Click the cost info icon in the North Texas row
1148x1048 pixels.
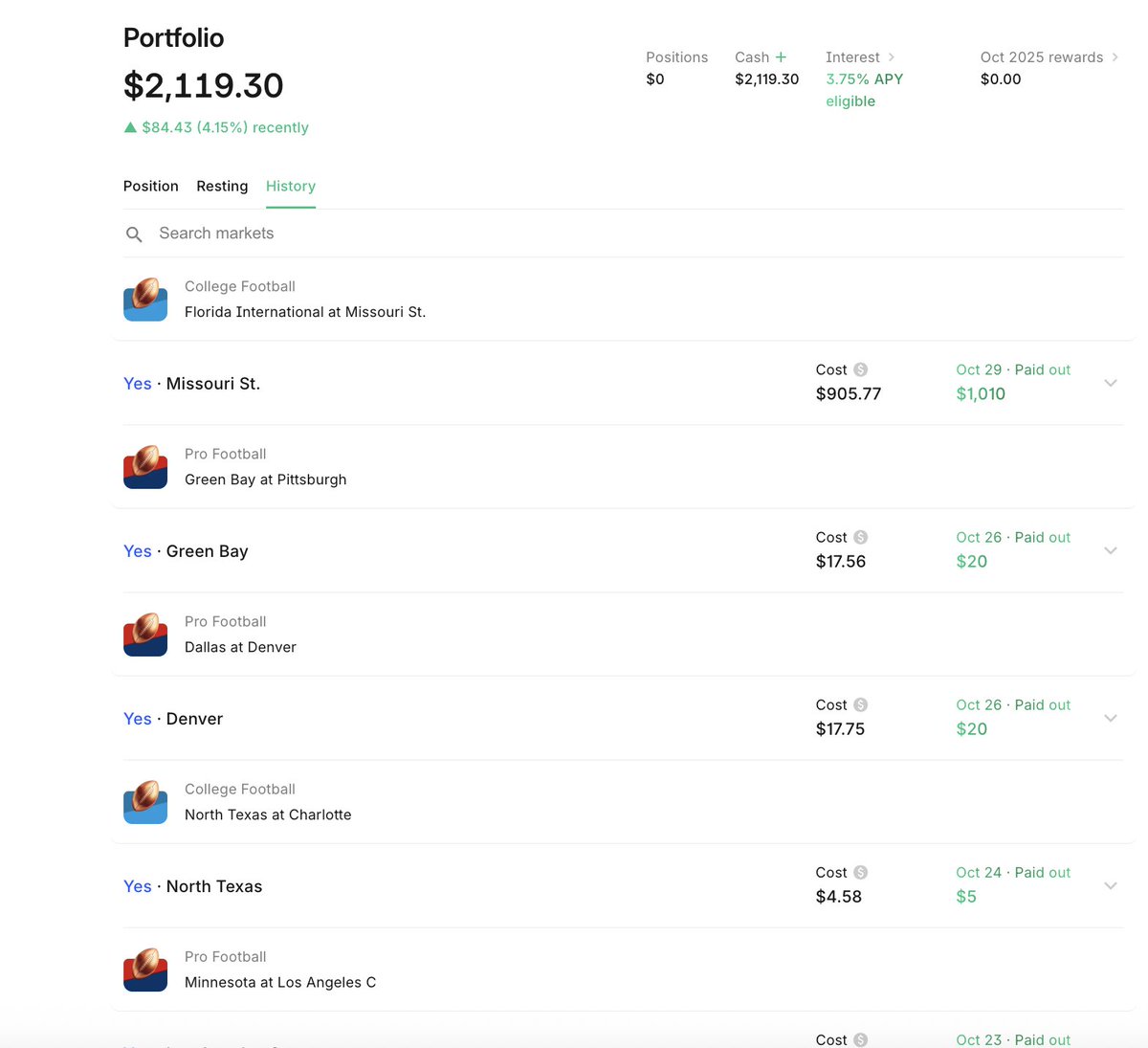(861, 872)
